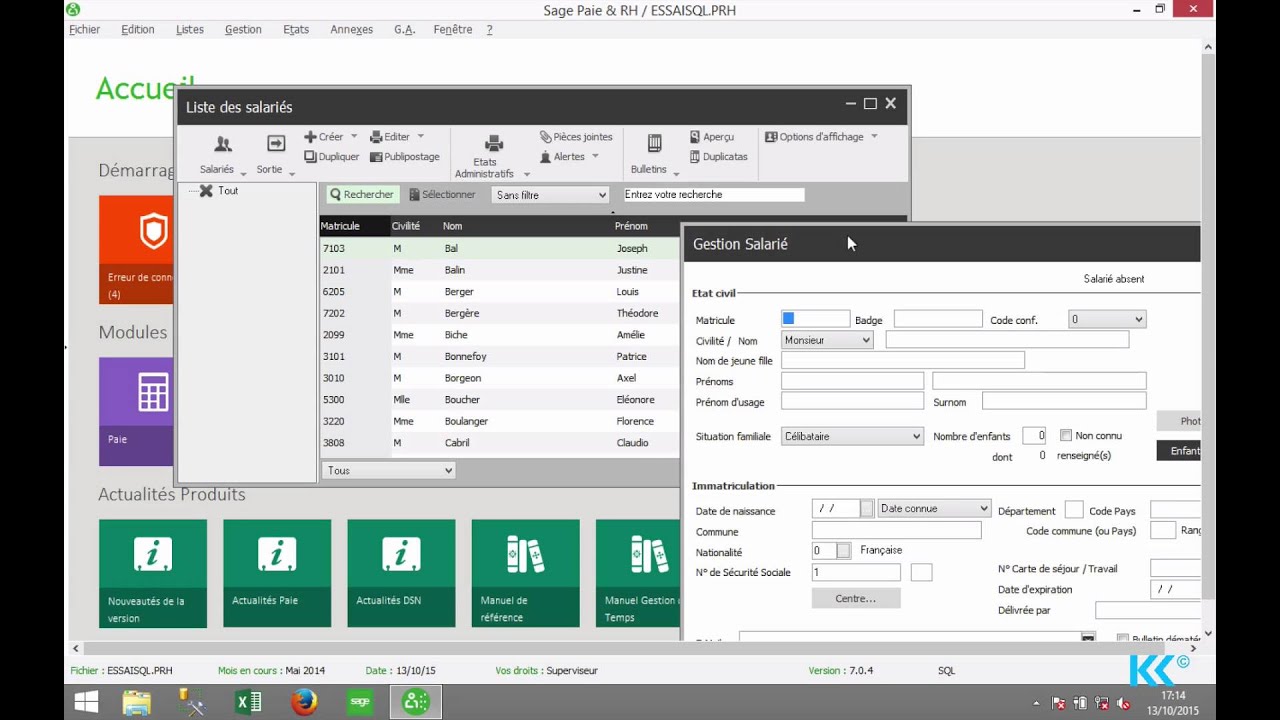Click the Photo button
Viewport: 1280px width, 720px height.
click(1179, 421)
